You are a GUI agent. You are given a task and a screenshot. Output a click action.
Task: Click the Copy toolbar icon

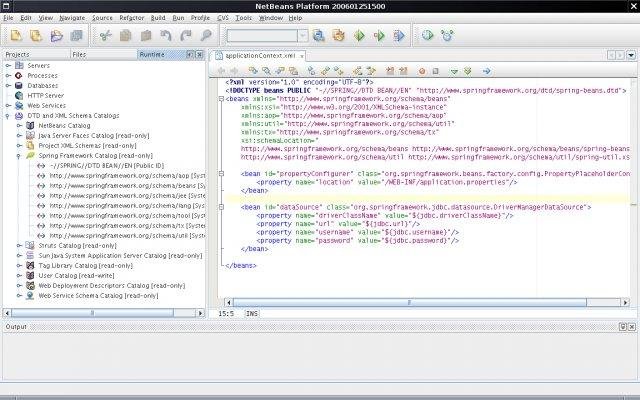[x=125, y=36]
